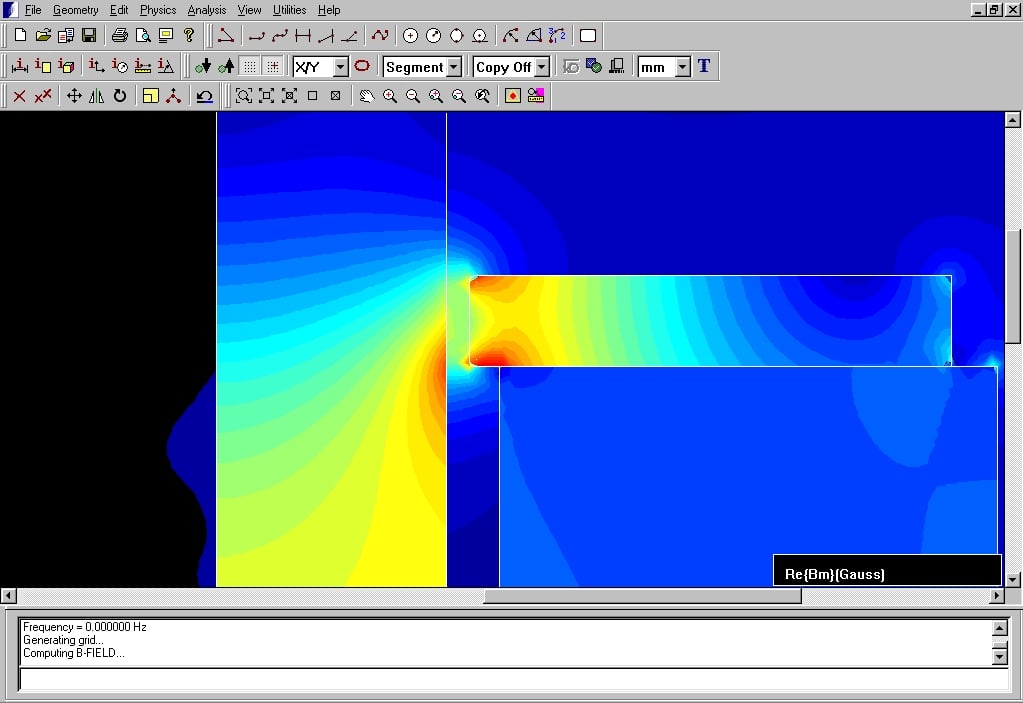Open the Physics menu
The image size is (1023, 703).
(x=158, y=10)
